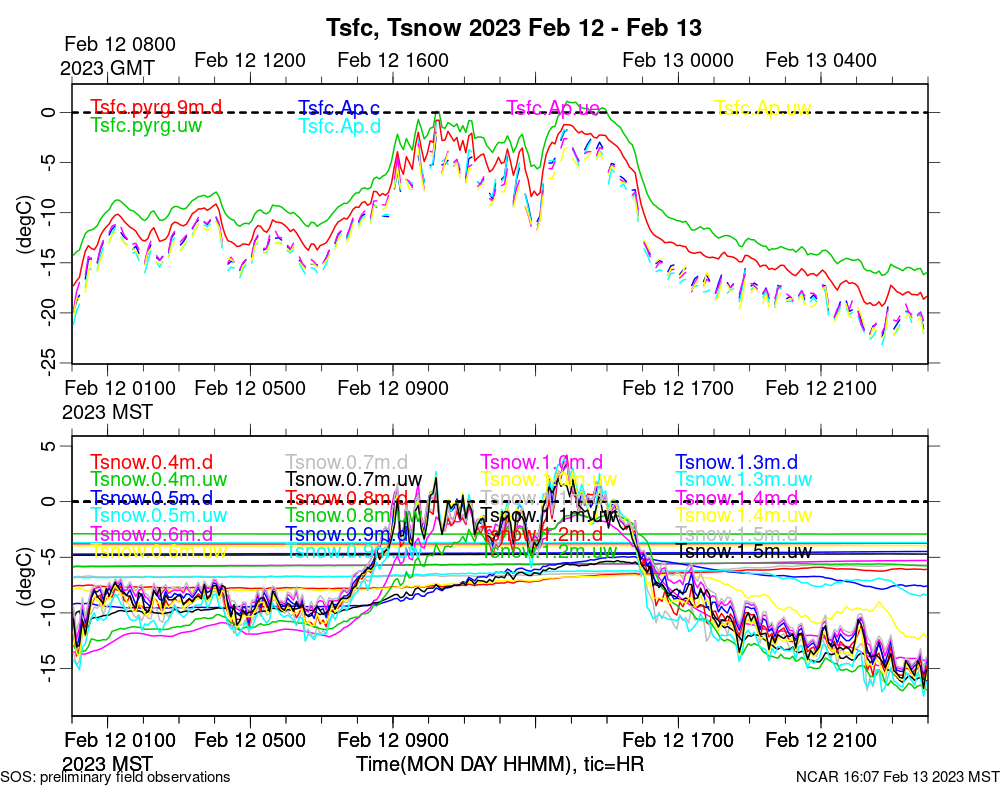1000x800 pixels.
Task: Select the yellow 'Tsnow.0.6m.uw' legend label
Action: tap(159, 551)
